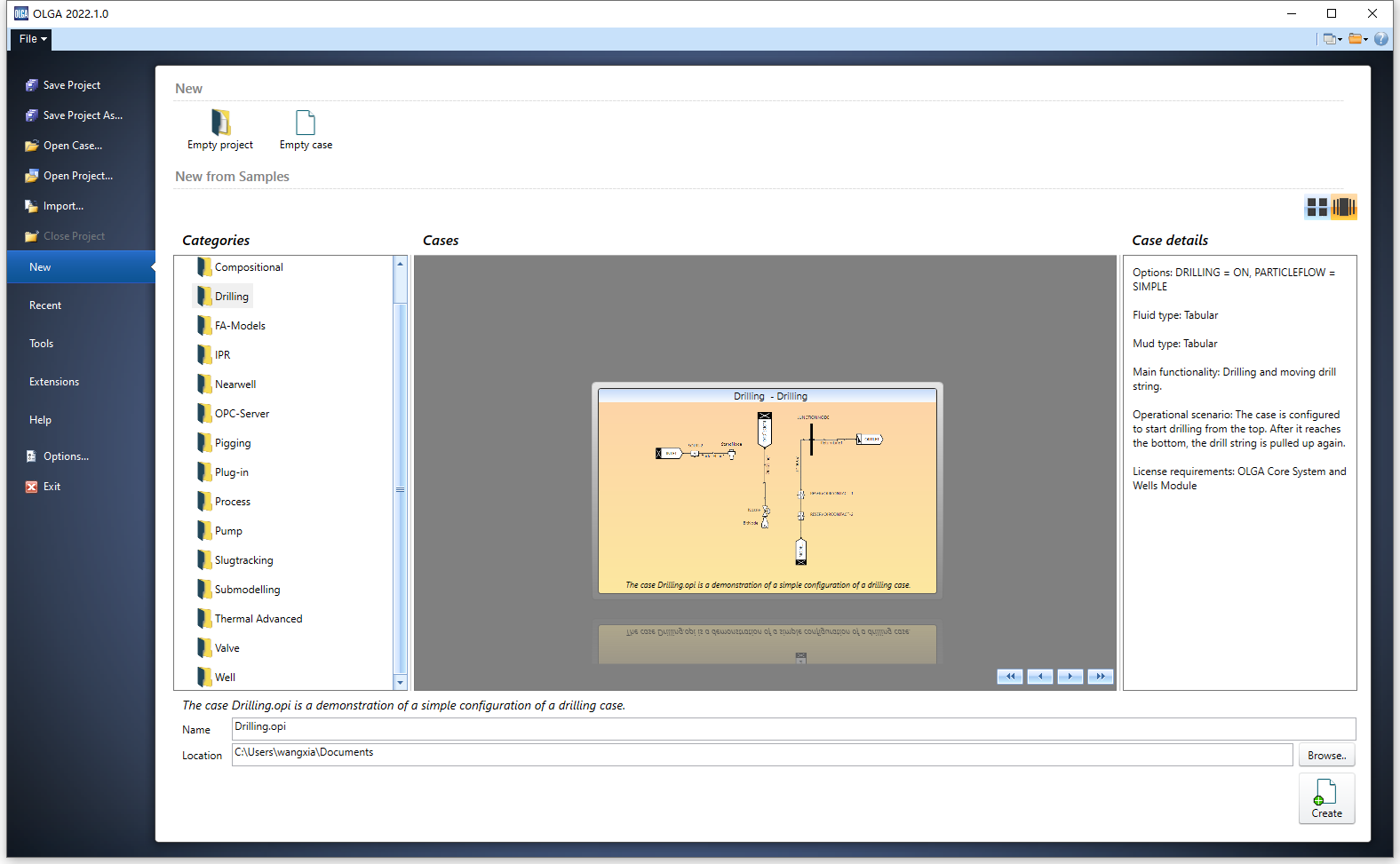
Task: Open the window layout dropdown in top bar
Action: 1332,39
